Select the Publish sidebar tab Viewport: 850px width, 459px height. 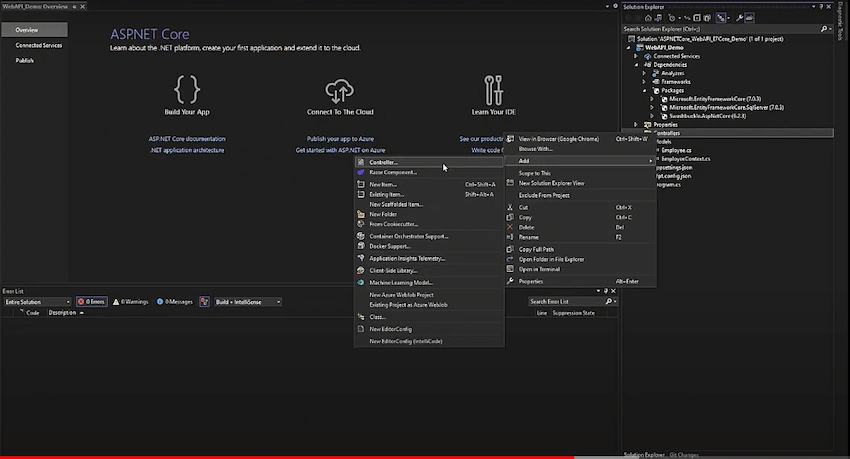click(x=34, y=61)
